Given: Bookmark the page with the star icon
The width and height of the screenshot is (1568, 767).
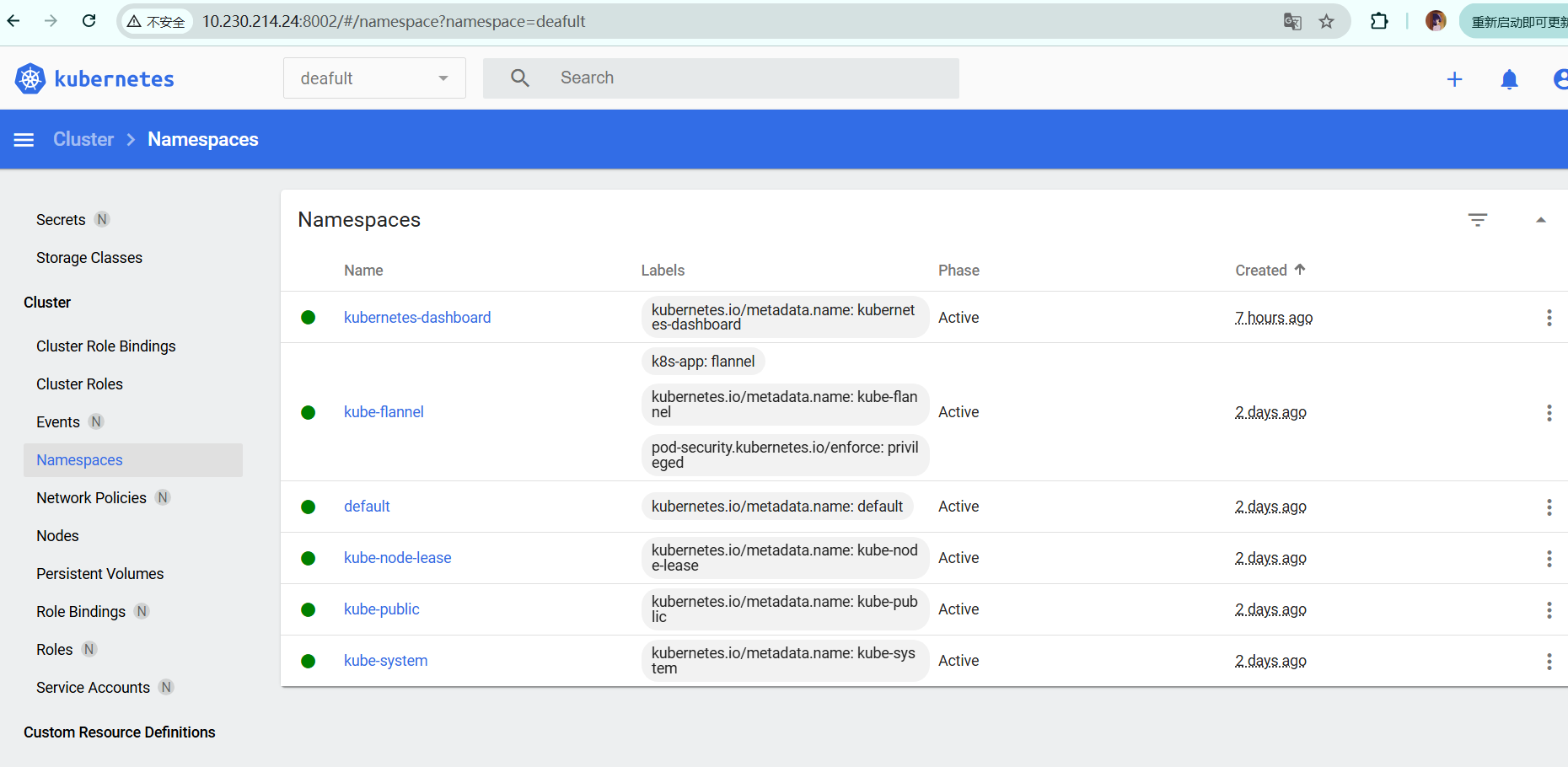Looking at the screenshot, I should [x=1327, y=22].
